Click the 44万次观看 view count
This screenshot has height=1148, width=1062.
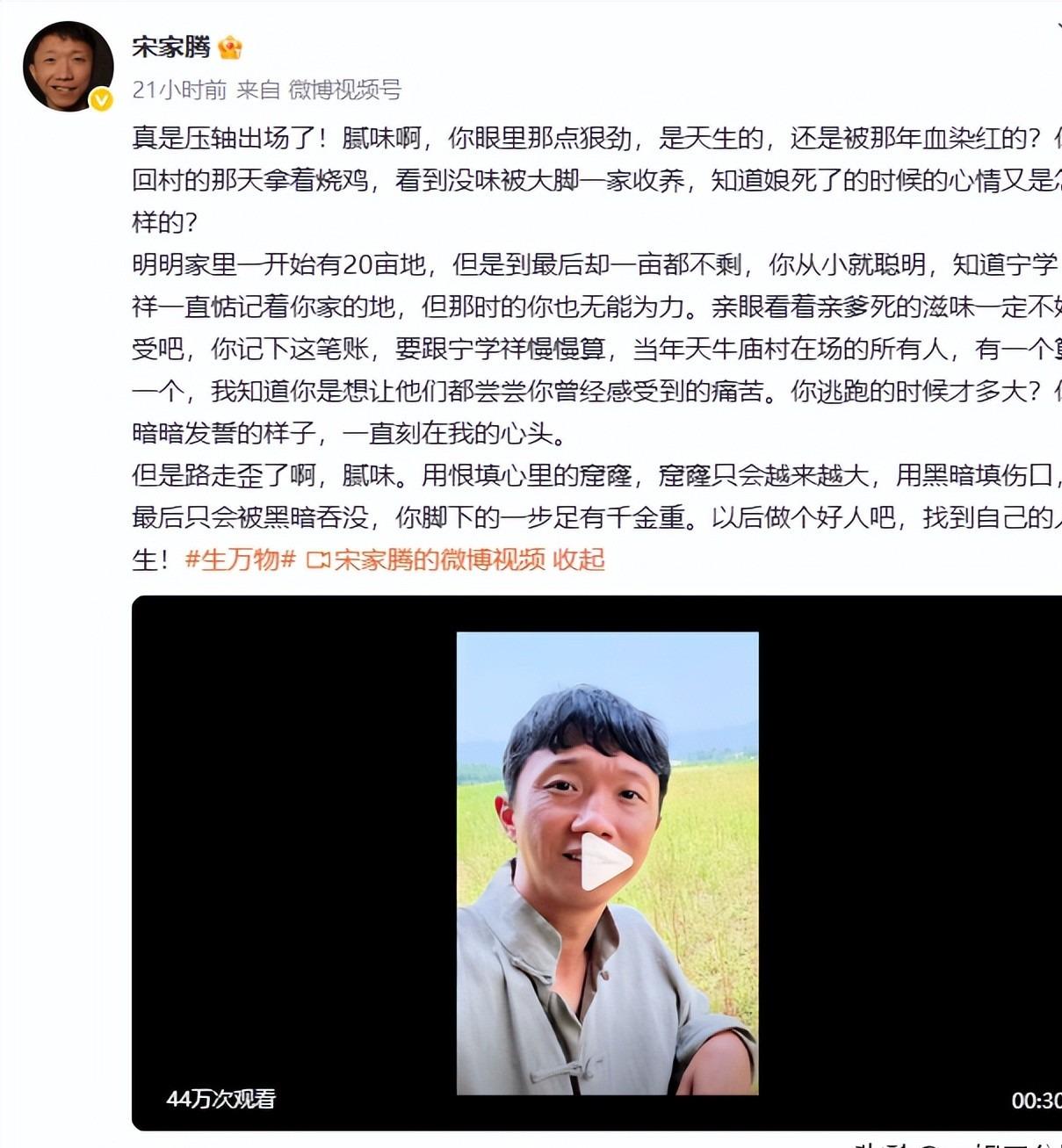tap(221, 1099)
